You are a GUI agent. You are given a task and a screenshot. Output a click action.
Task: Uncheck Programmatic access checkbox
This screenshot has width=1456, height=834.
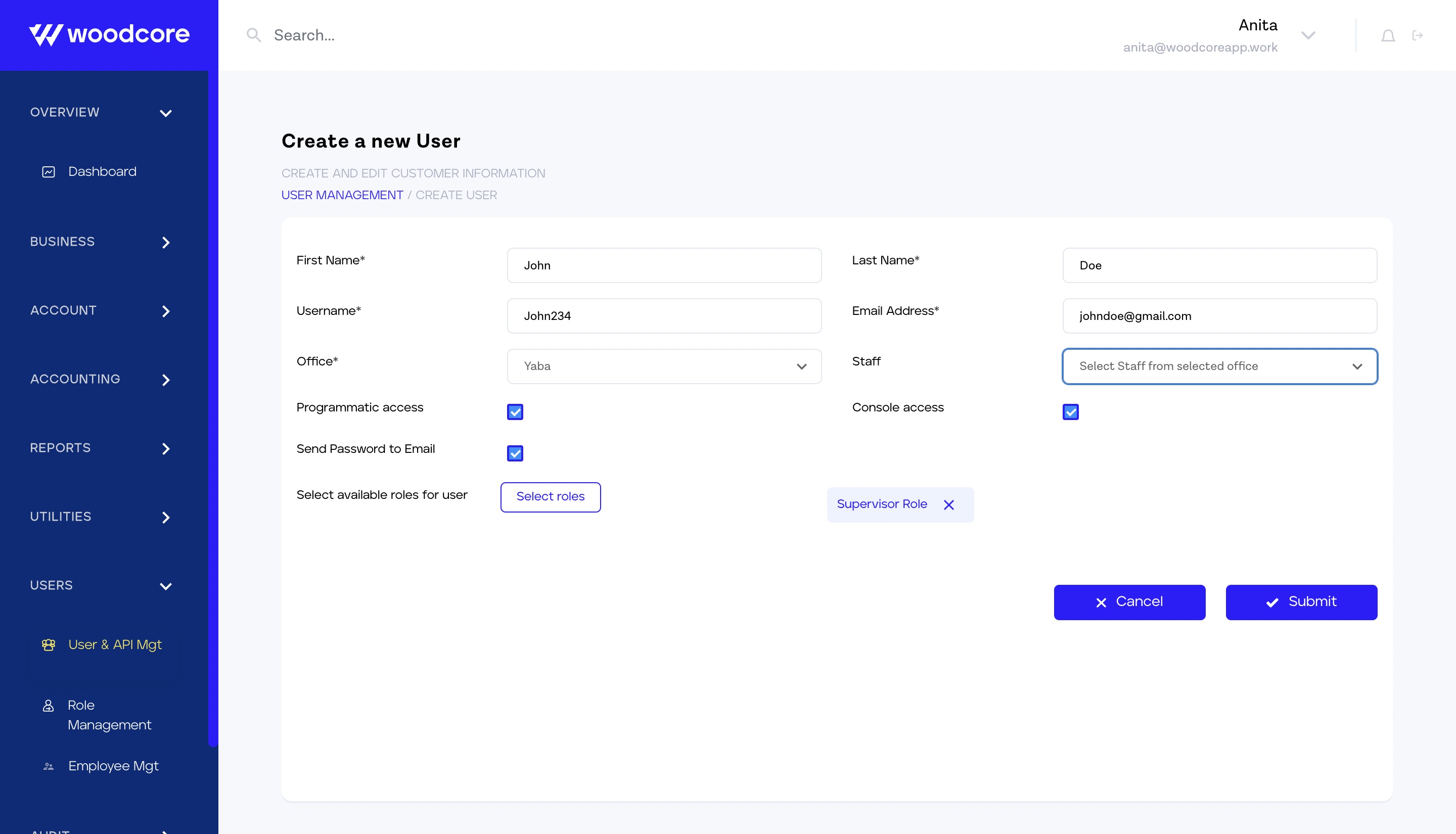515,412
